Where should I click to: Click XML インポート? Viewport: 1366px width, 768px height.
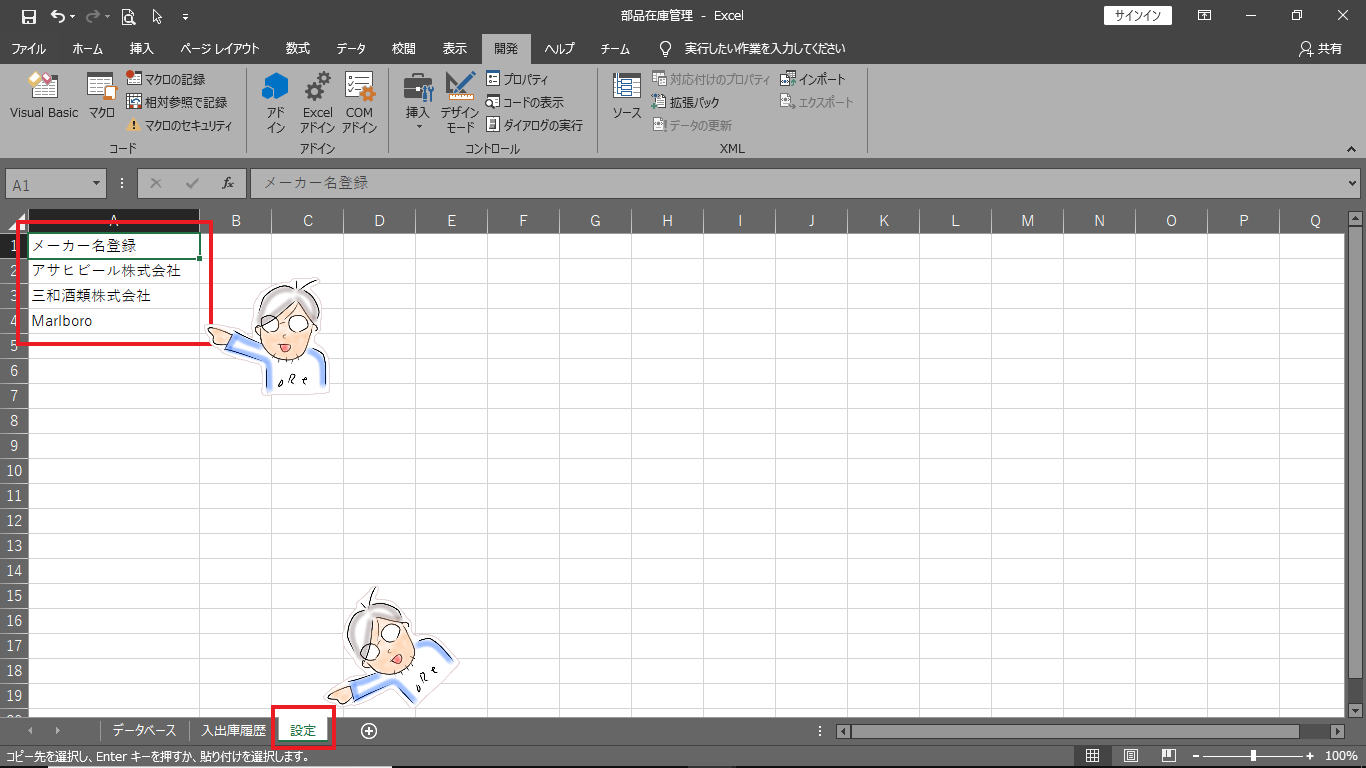click(813, 79)
